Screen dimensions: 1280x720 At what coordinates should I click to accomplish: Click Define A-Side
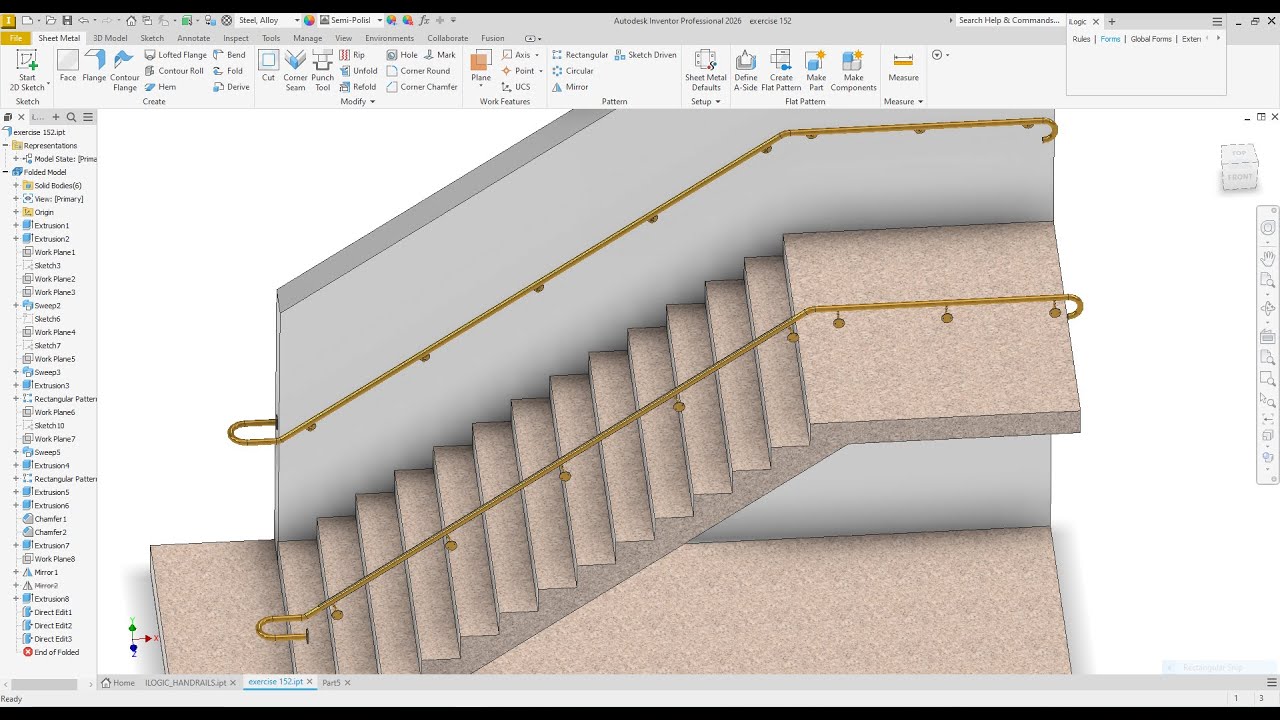[x=746, y=70]
